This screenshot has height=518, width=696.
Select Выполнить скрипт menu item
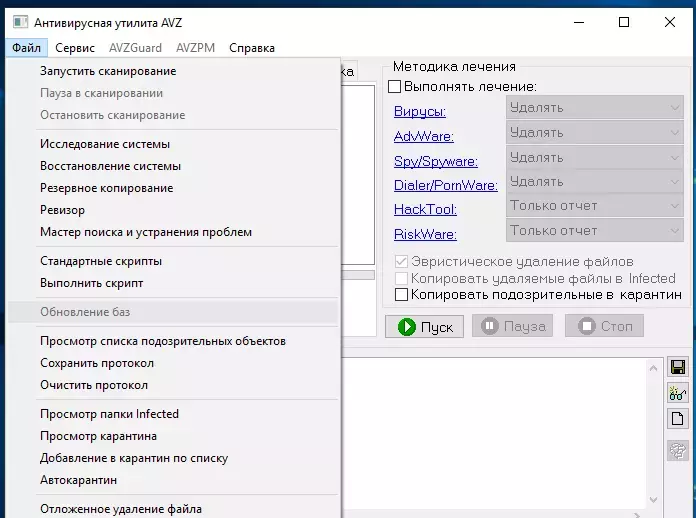(x=173, y=283)
